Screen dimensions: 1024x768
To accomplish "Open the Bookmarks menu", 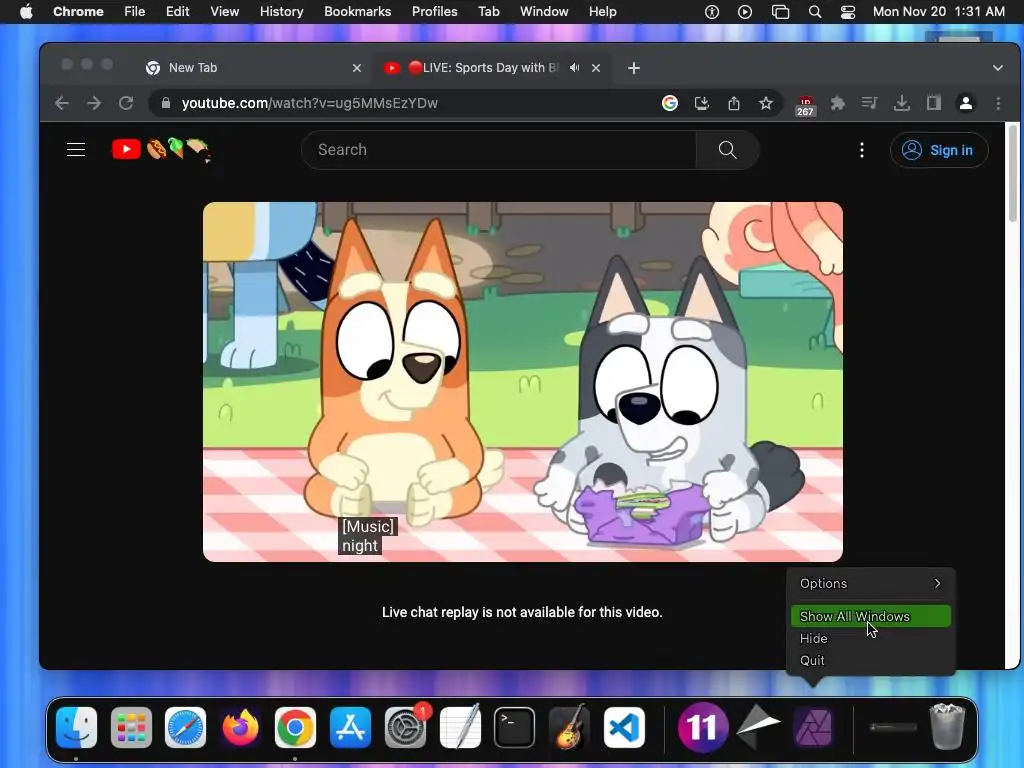I will [358, 12].
